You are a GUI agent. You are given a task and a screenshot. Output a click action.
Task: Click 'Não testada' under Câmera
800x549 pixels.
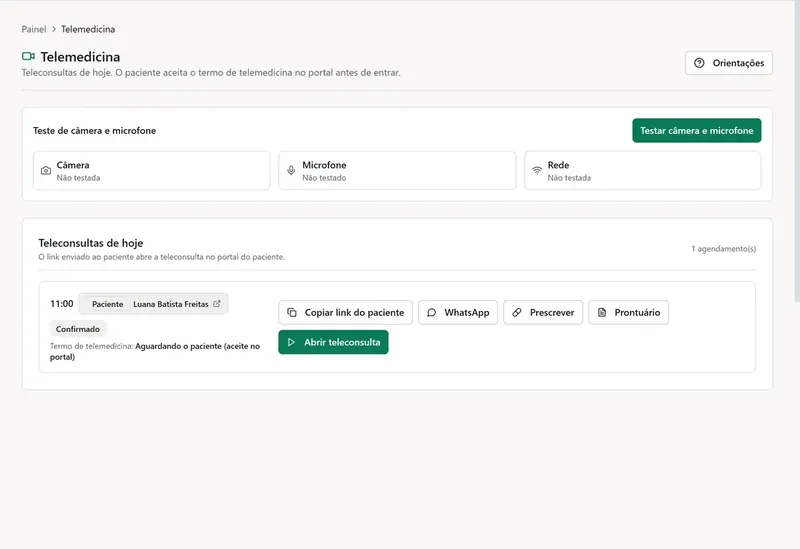78,178
